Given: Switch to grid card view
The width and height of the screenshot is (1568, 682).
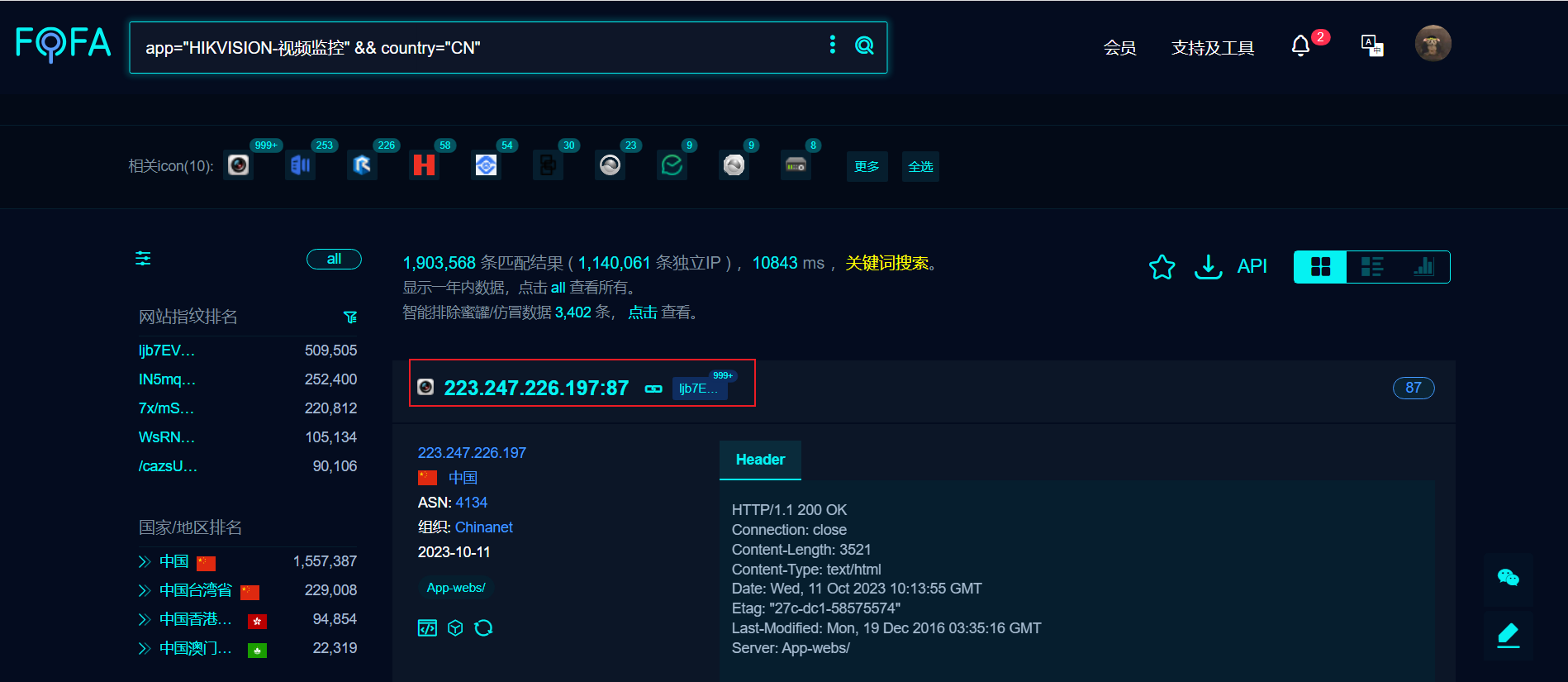Looking at the screenshot, I should tap(1321, 267).
